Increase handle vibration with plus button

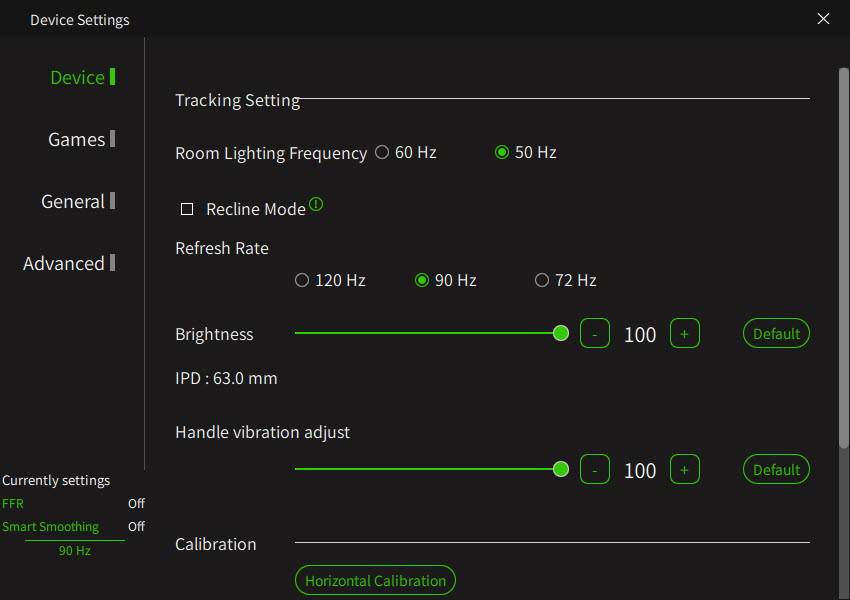tap(685, 469)
